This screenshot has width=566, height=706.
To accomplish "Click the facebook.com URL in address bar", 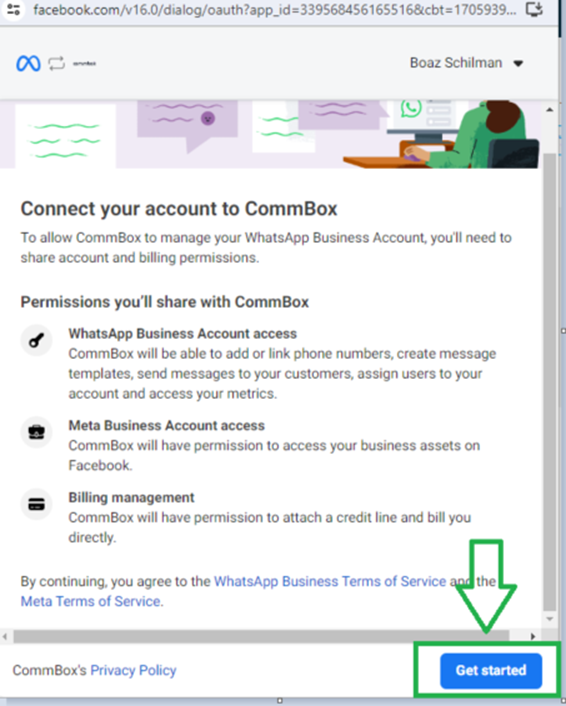I will (275, 9).
